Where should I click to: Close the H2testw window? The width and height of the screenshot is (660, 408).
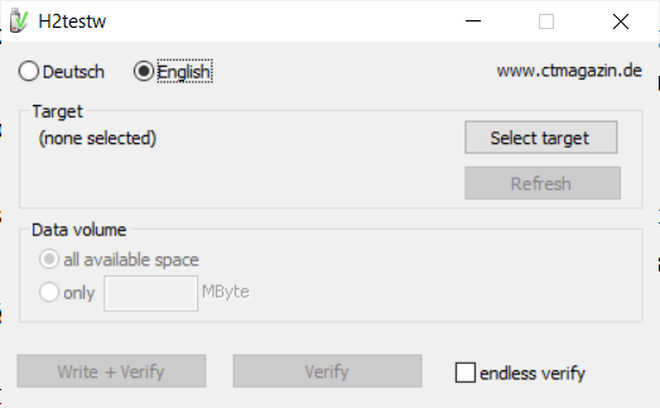[x=620, y=21]
